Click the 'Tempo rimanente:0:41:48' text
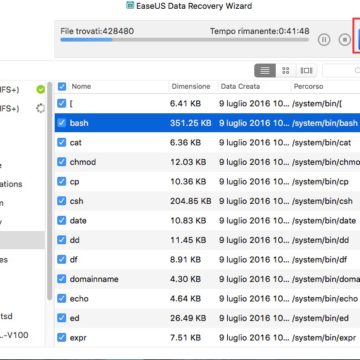Screen dimensions: 360x360 click(260, 31)
